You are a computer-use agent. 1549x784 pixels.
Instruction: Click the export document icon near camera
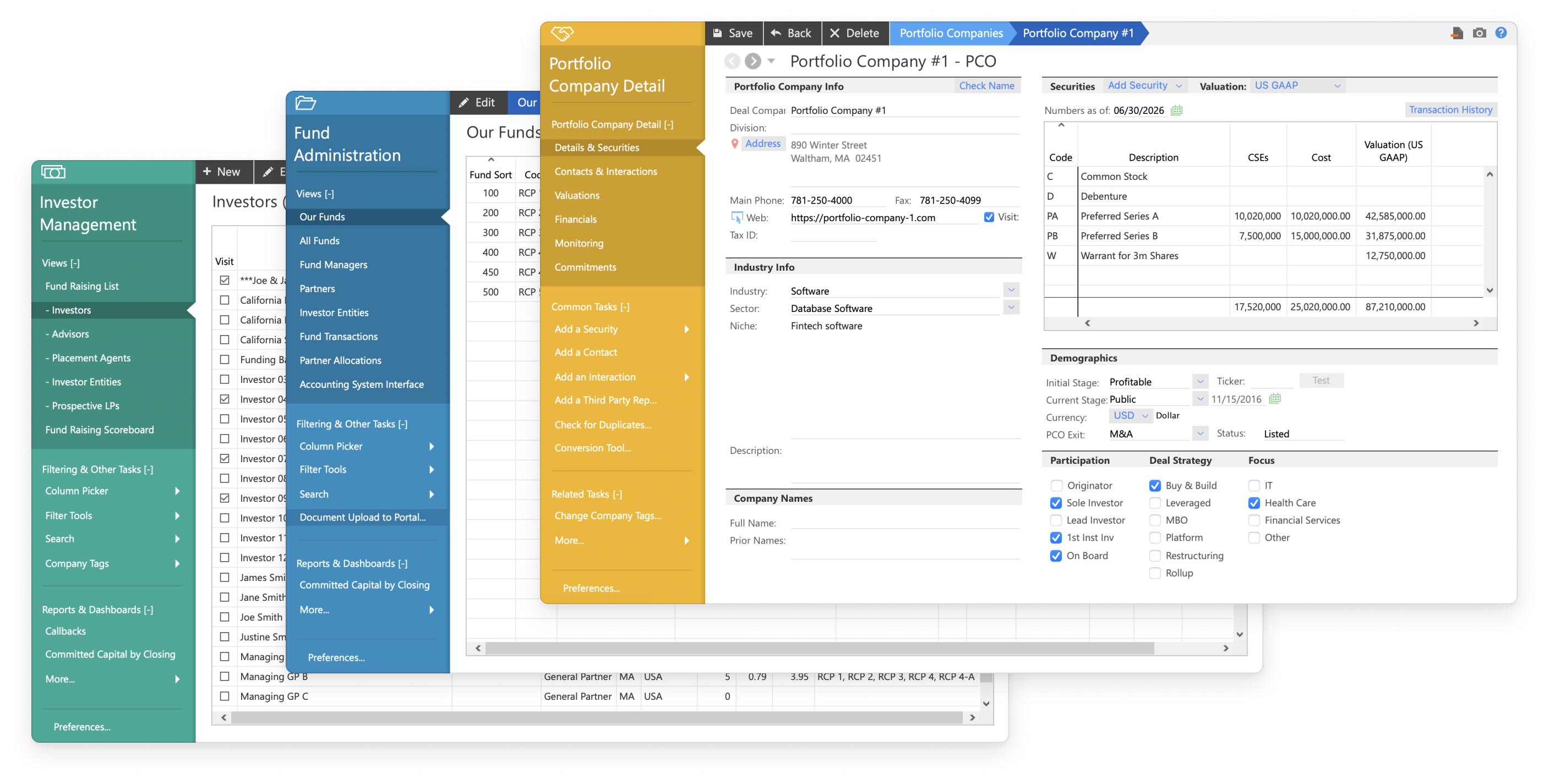coord(1457,33)
